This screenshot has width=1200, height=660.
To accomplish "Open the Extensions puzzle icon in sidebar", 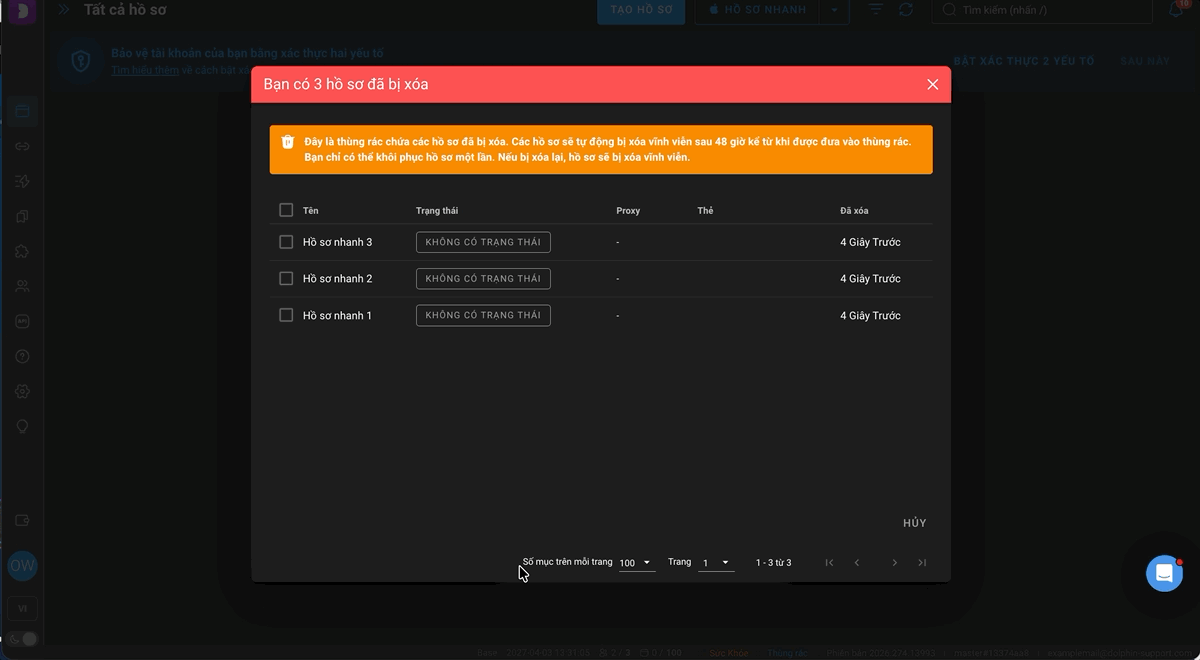I will [22, 251].
